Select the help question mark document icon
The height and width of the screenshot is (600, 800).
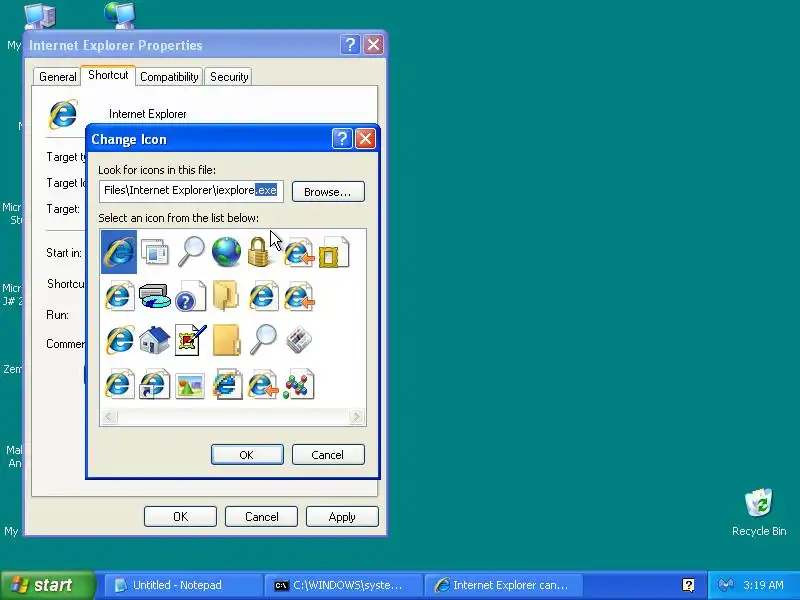pos(191,296)
